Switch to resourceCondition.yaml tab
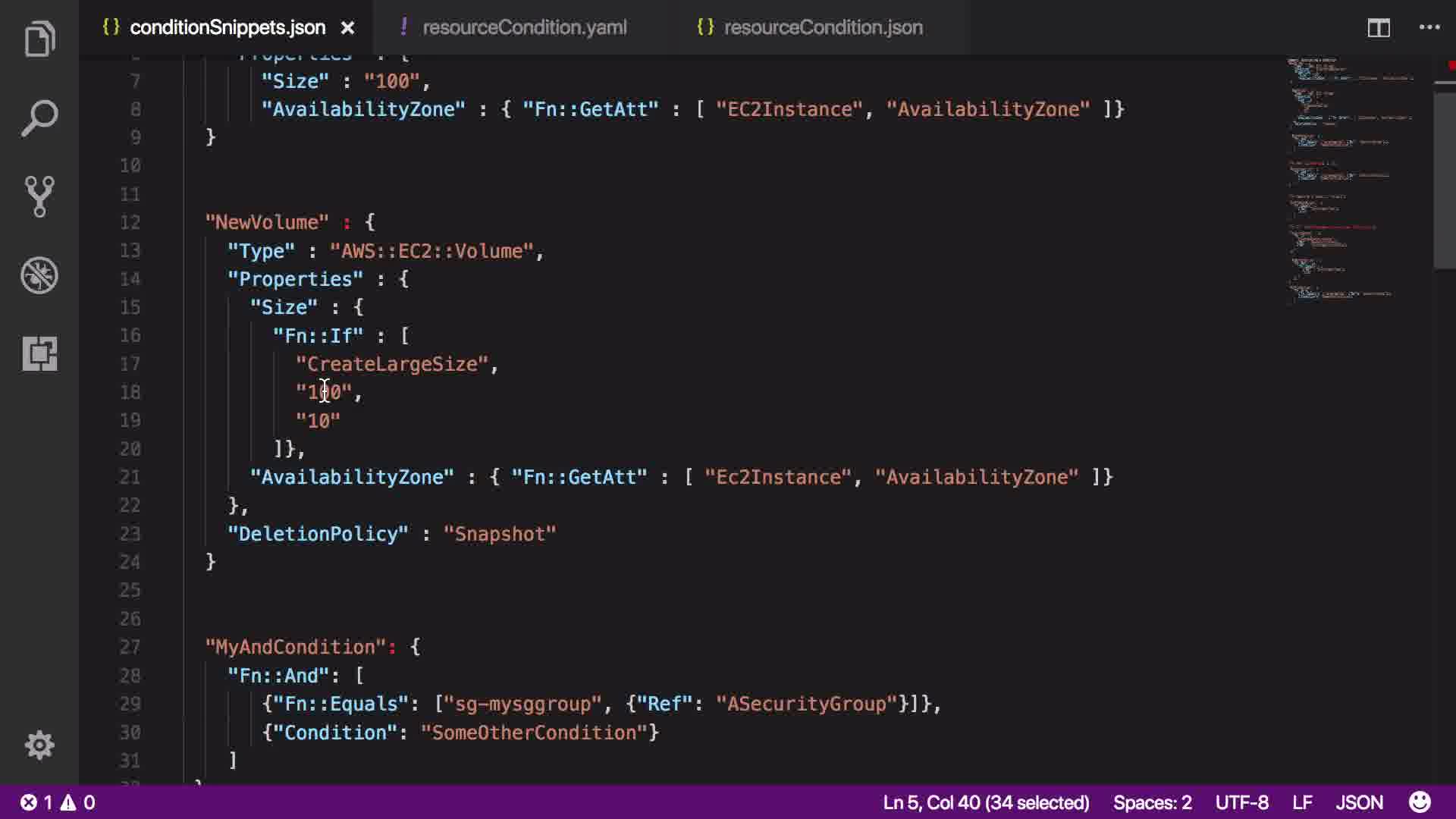This screenshot has height=819, width=1456. click(524, 28)
